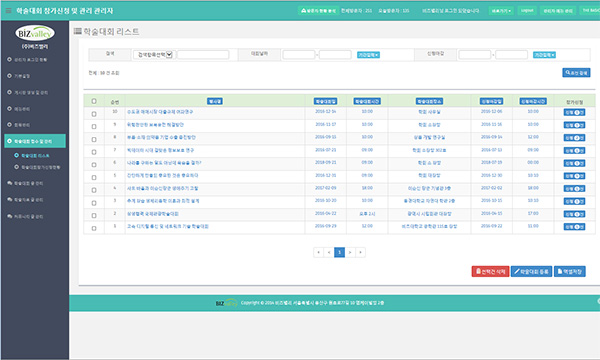Tick checkbox for row number 1
Viewport: 600px width, 360px height.
click(94, 228)
